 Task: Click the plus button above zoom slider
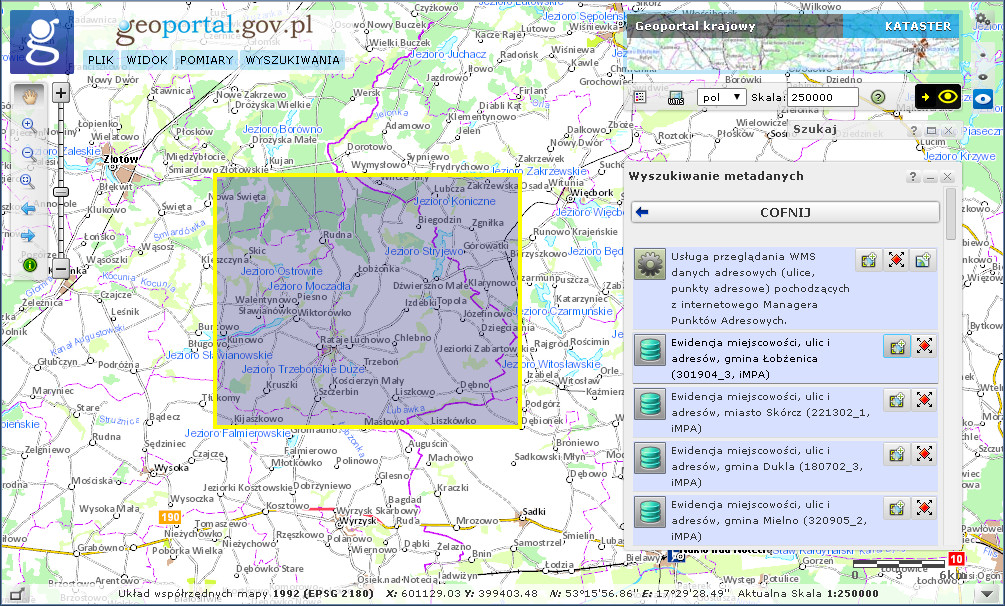coord(61,93)
